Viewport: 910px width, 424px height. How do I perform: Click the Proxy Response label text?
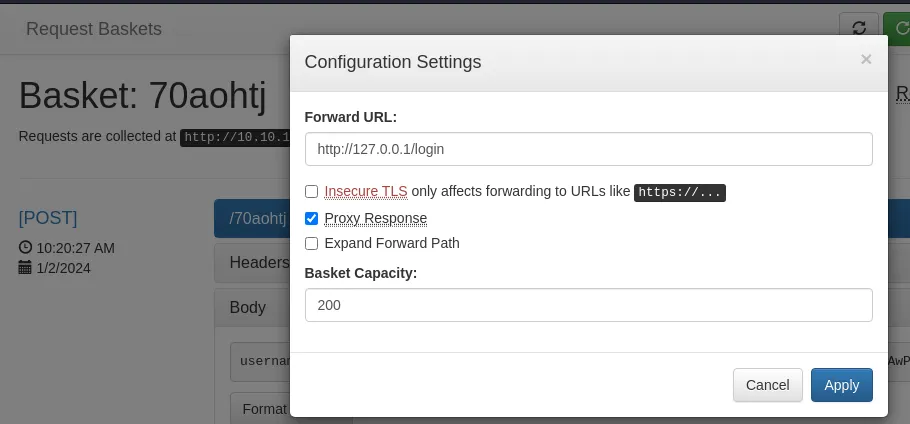click(x=375, y=218)
